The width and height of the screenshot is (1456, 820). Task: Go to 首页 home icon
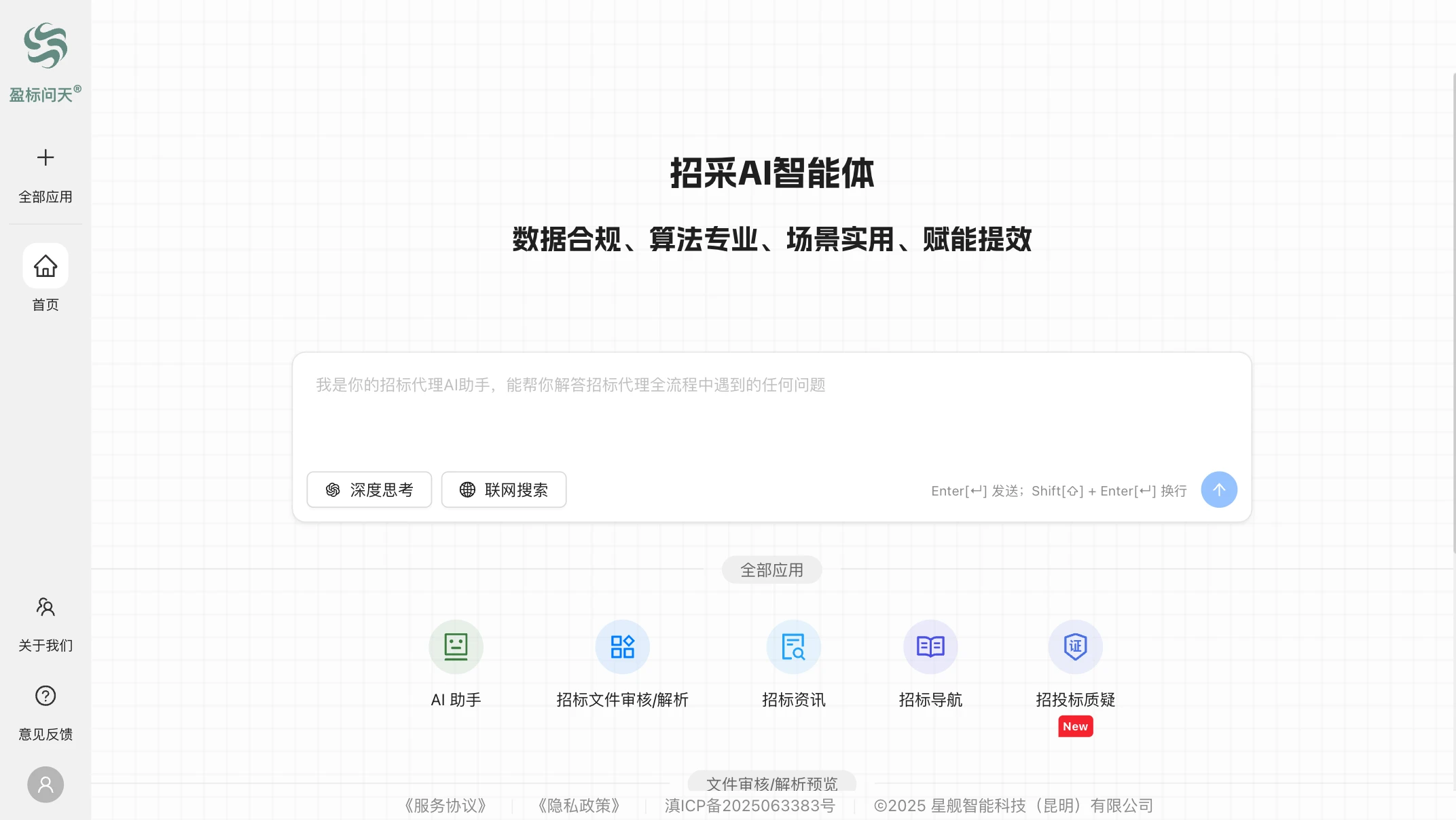point(45,266)
